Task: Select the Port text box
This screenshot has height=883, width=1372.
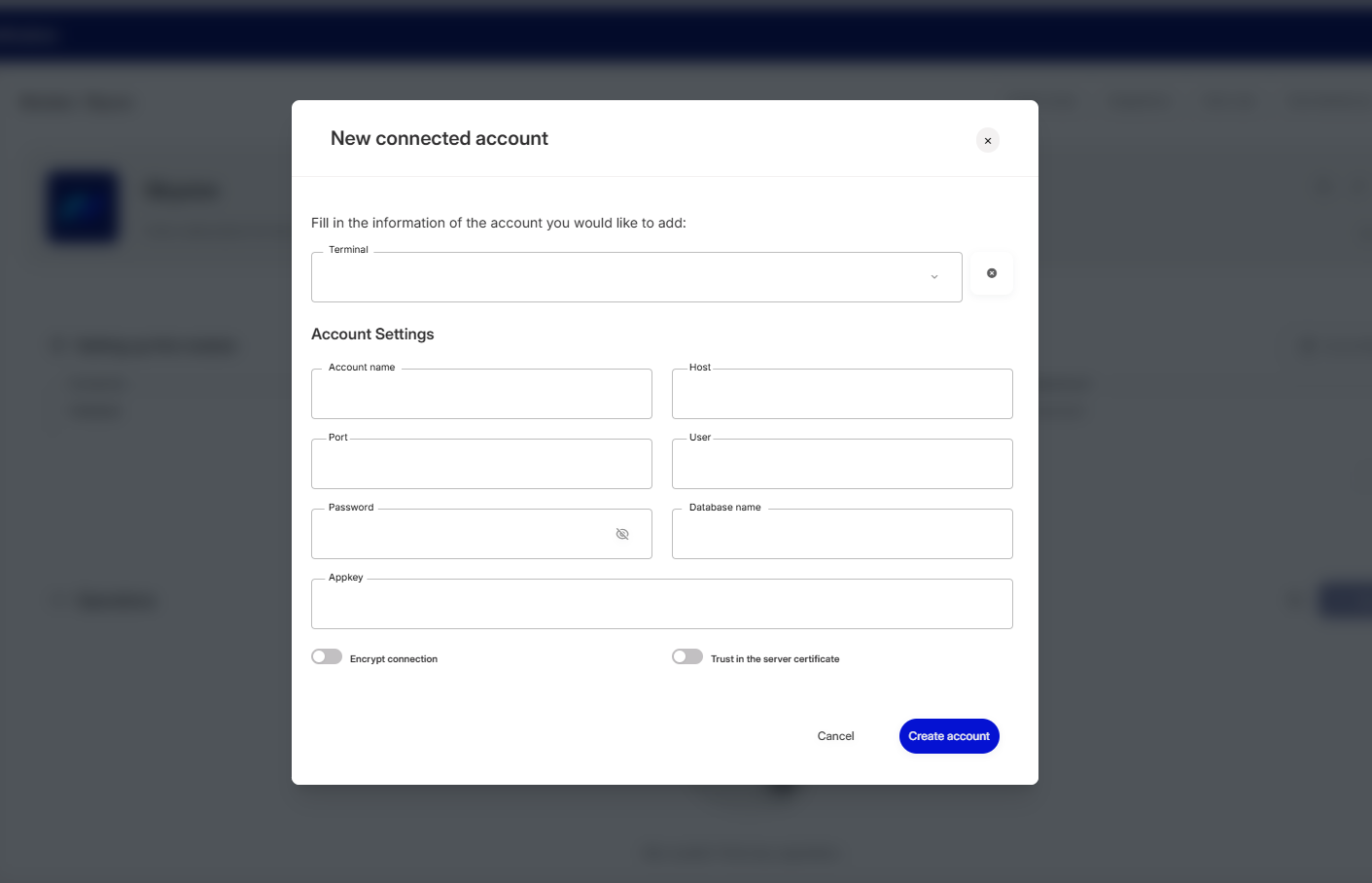Action: click(x=481, y=465)
